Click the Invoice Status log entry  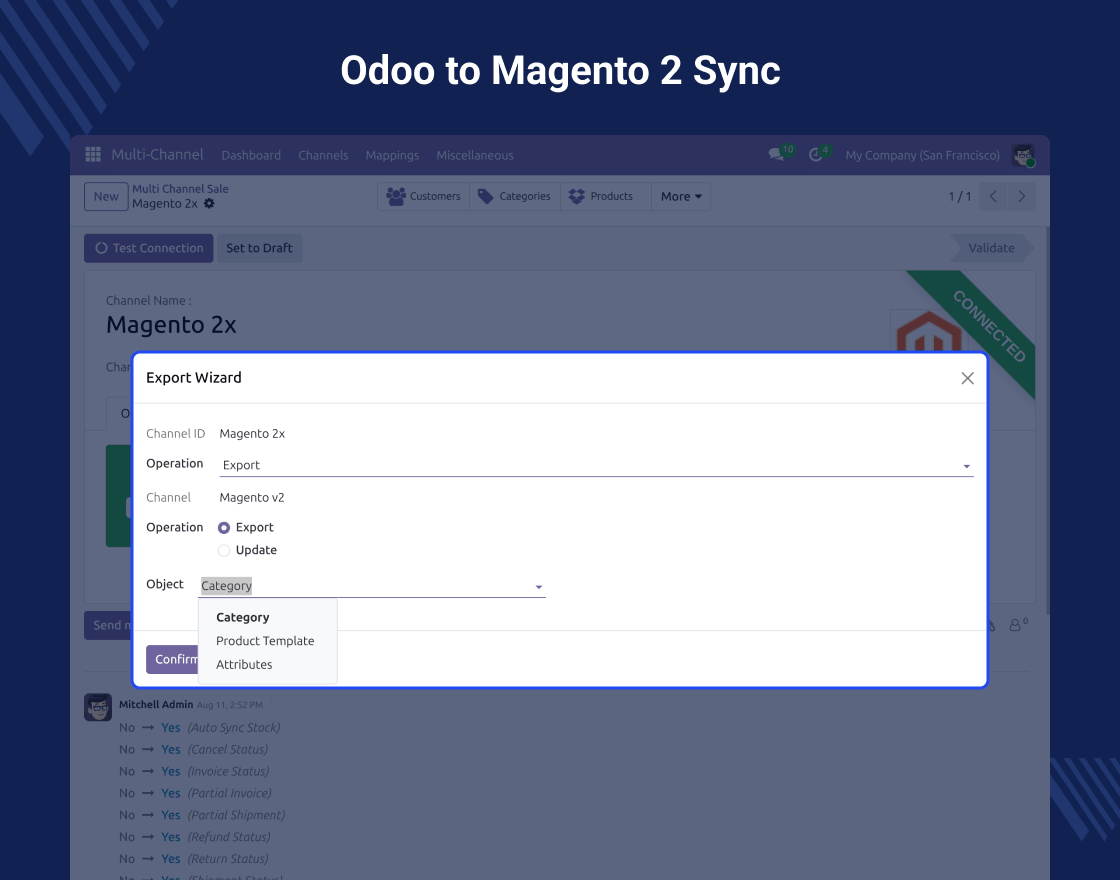[x=194, y=771]
